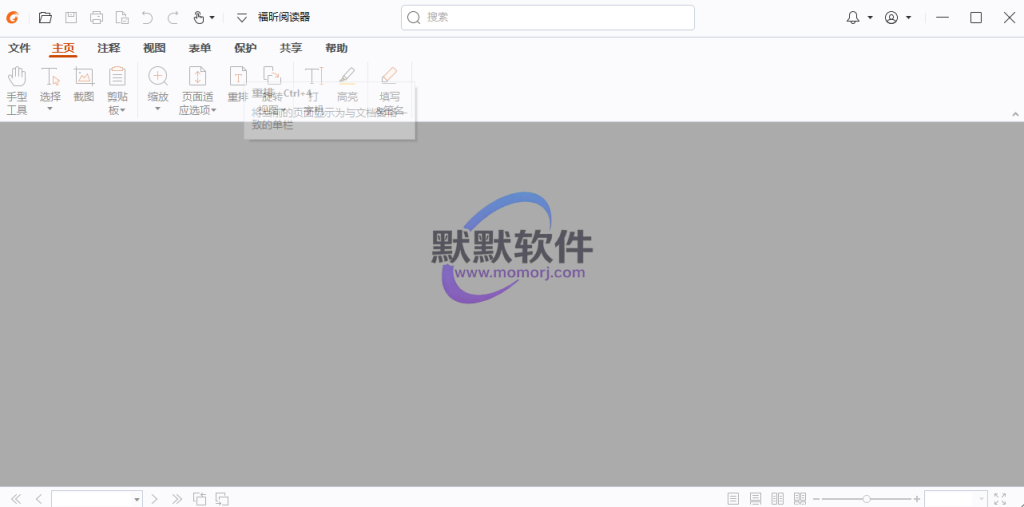The width and height of the screenshot is (1024, 507).
Task: Go to the last page using double-arrow
Action: (x=177, y=498)
